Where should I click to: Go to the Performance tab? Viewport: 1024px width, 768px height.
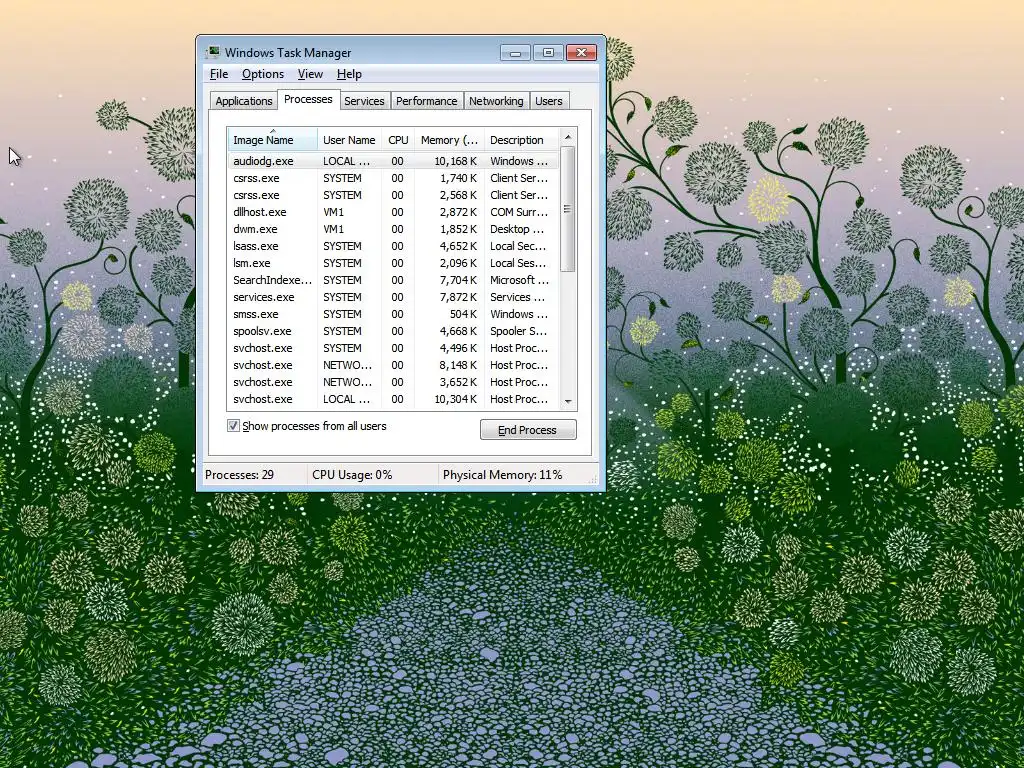(x=426, y=101)
